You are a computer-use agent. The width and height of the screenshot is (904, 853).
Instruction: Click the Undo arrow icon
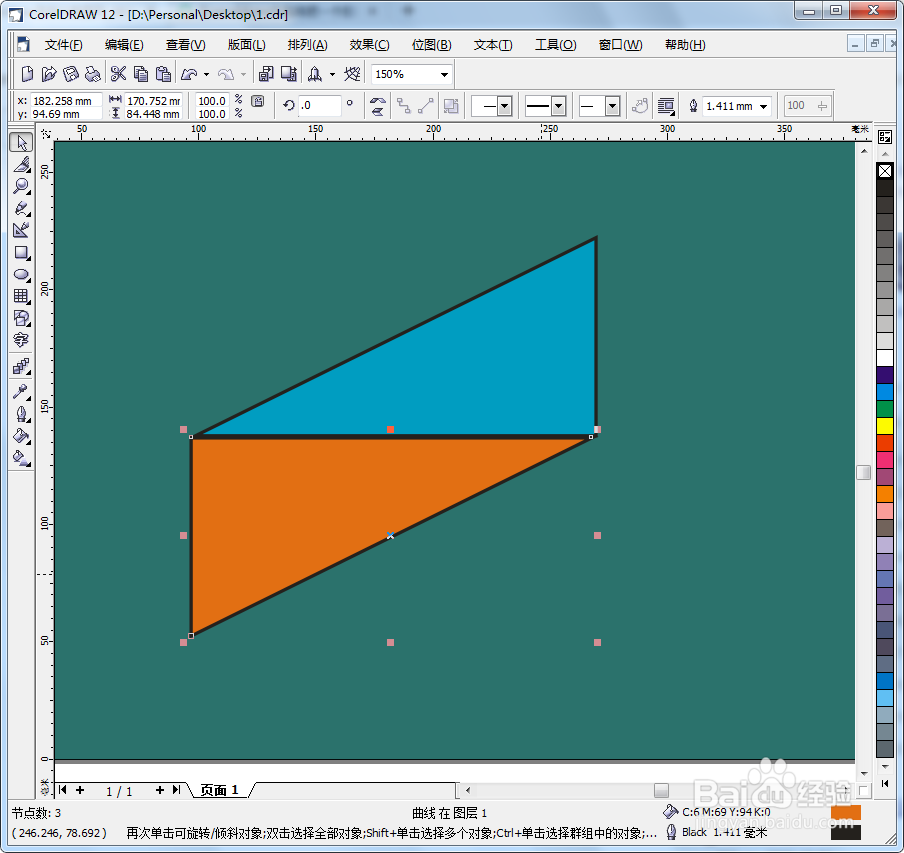coord(189,74)
